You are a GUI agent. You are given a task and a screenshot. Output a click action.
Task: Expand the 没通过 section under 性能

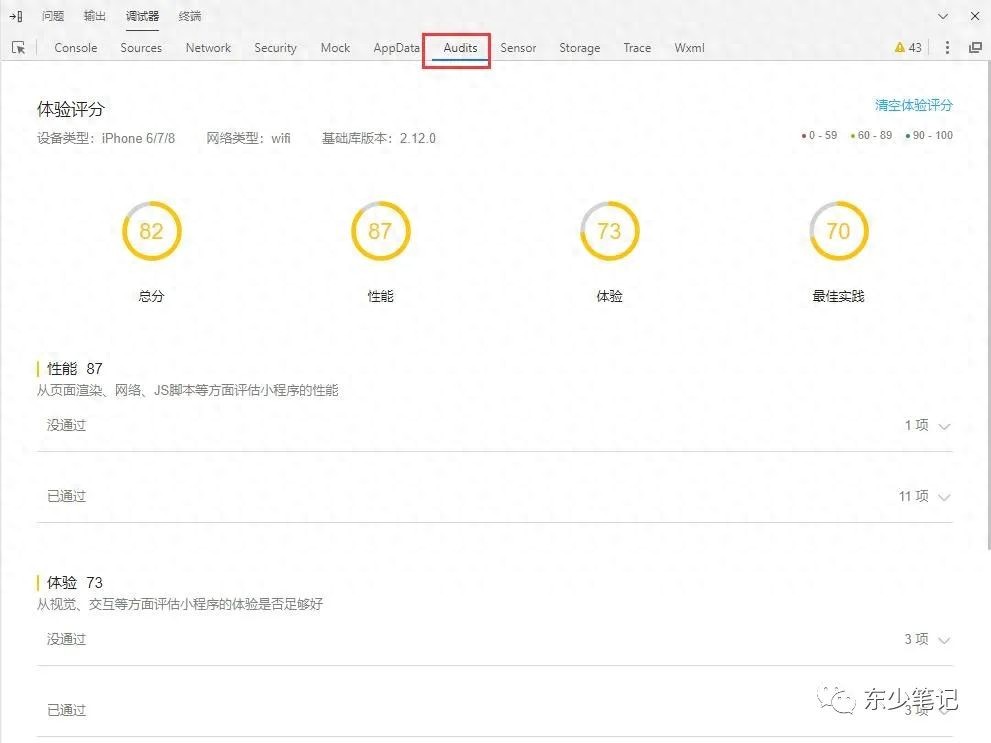coord(929,425)
